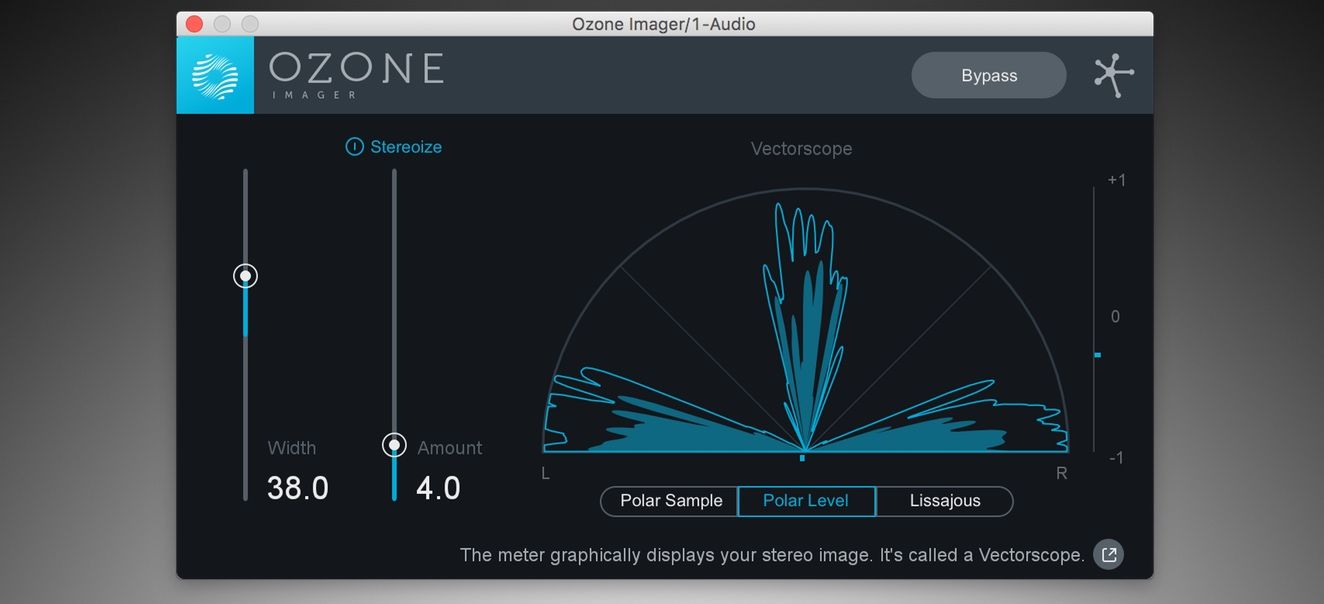Click the Amount value 4.0
The image size is (1324, 604).
click(438, 488)
